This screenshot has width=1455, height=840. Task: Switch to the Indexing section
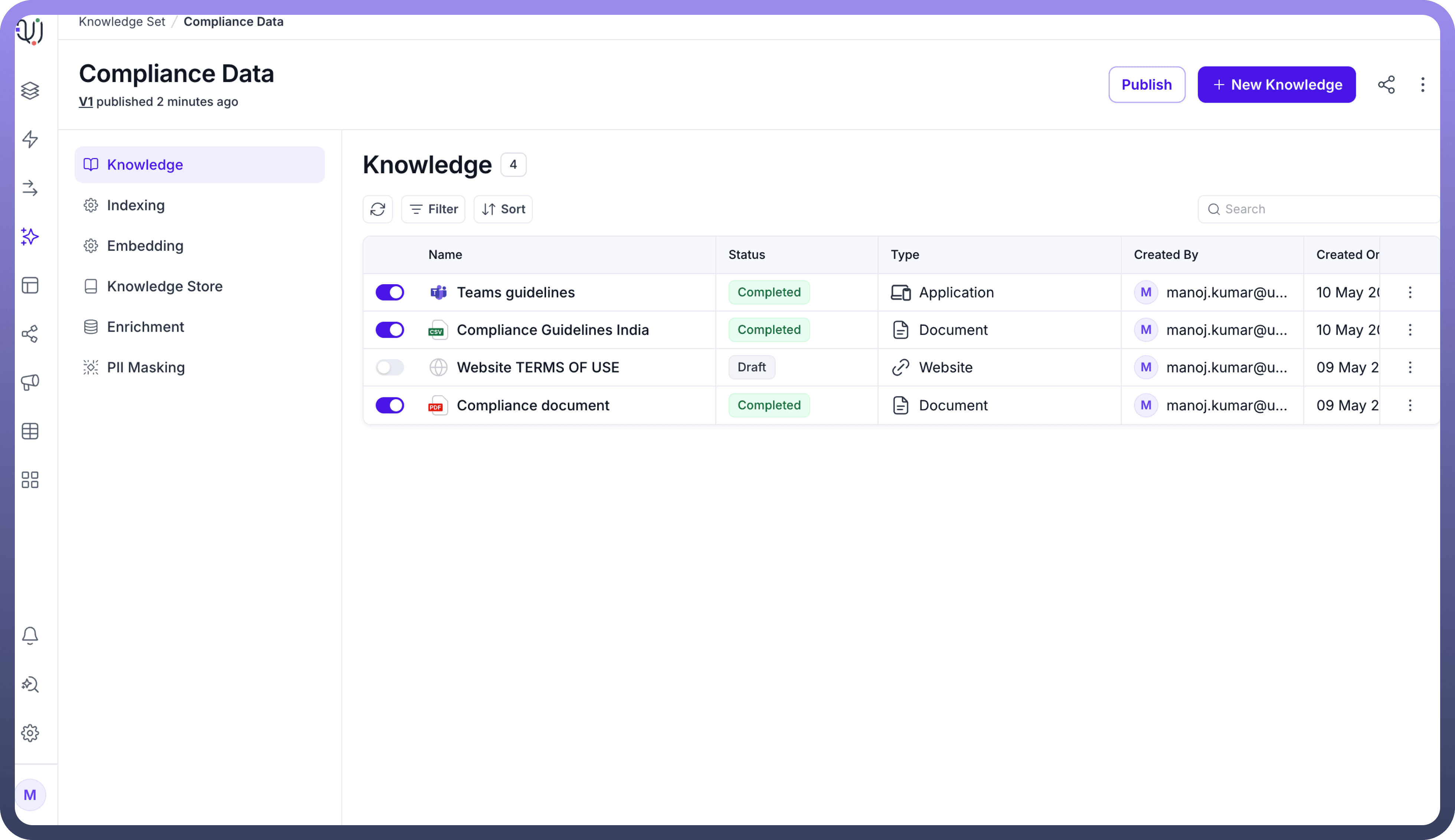[135, 206]
